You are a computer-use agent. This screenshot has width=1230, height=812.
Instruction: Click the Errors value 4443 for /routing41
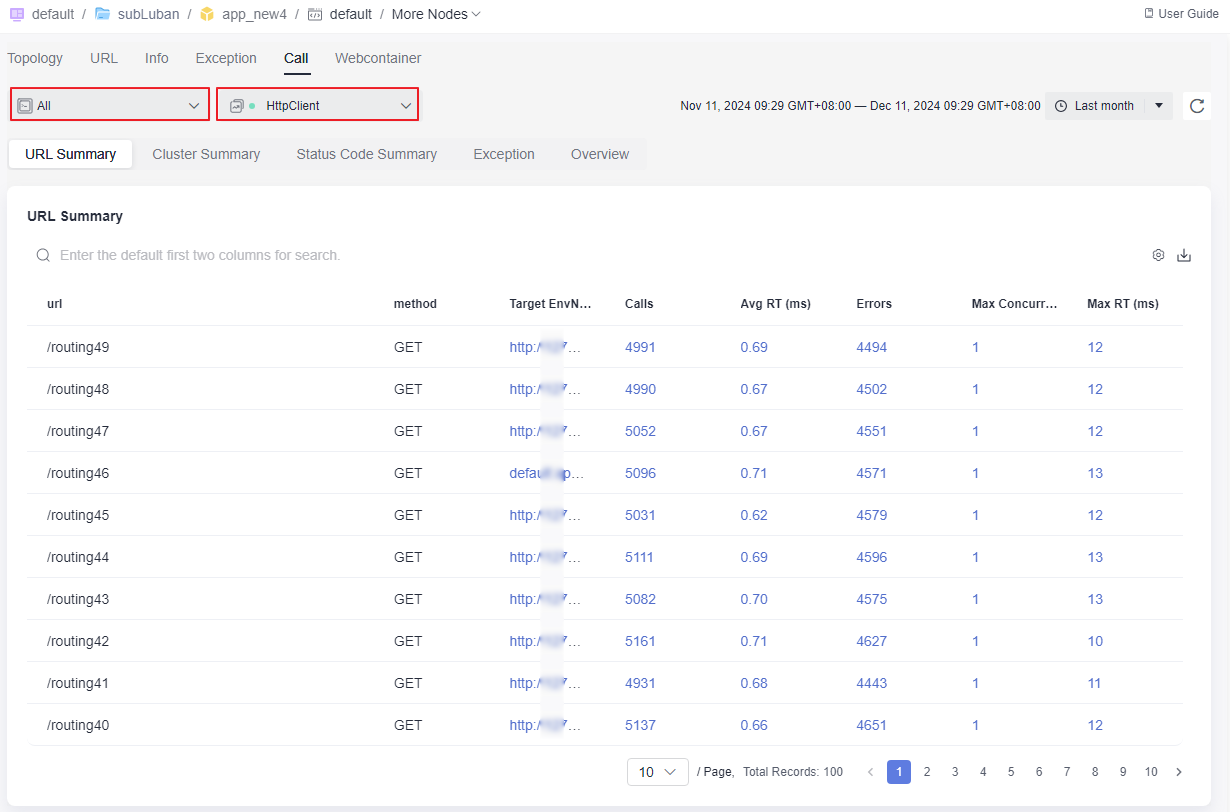(x=872, y=683)
